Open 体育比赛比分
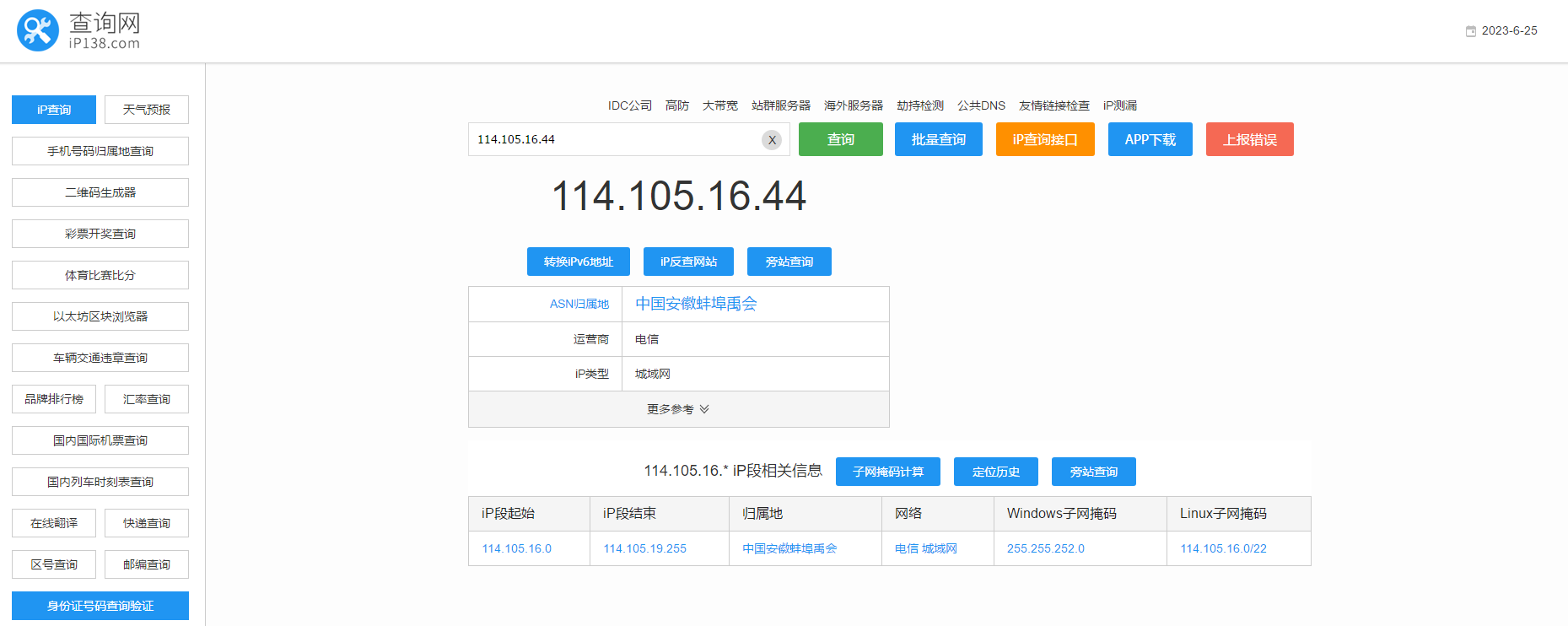Viewport: 1568px width, 626px height. (100, 275)
